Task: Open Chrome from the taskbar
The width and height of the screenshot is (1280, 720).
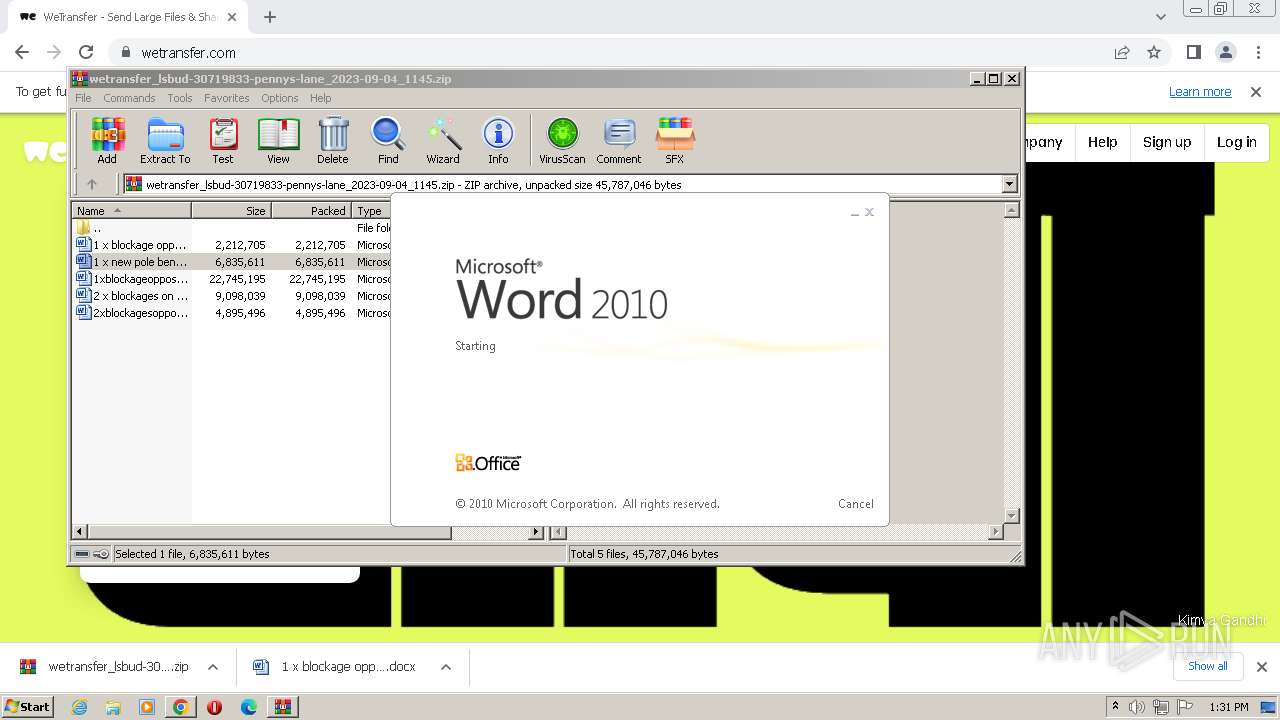Action: (180, 707)
